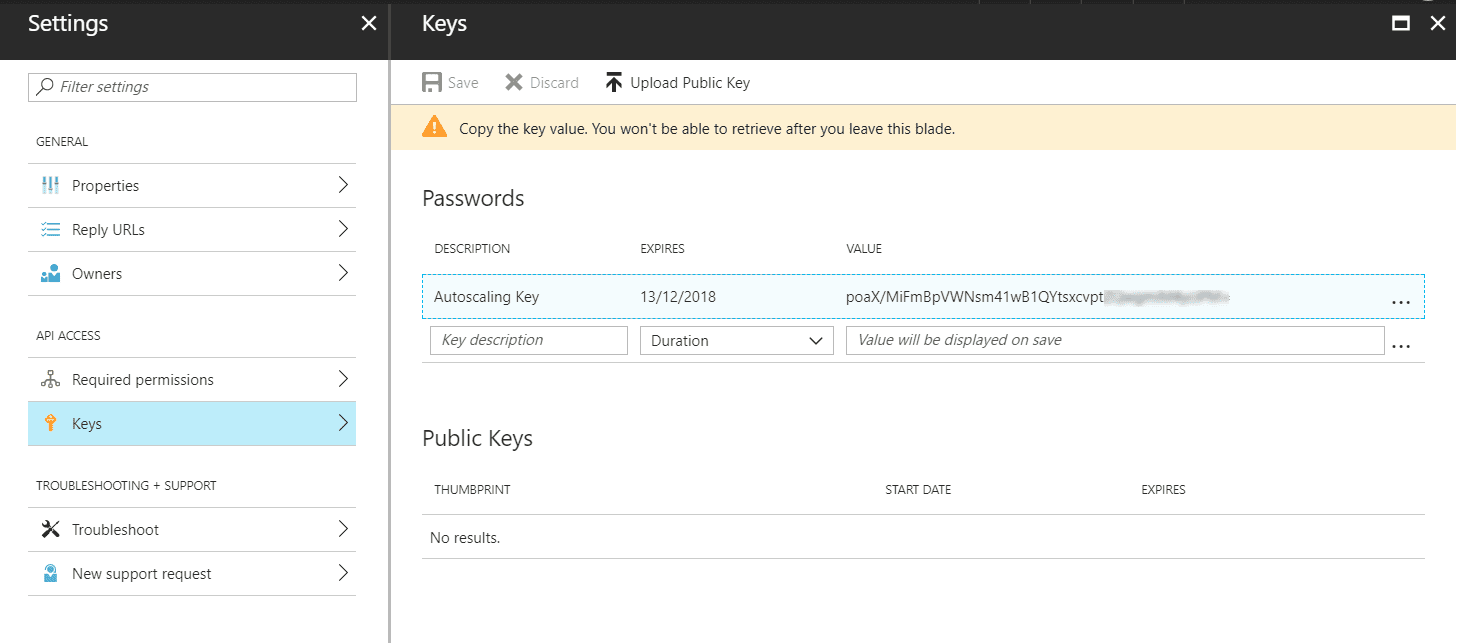This screenshot has width=1457, height=643.
Task: Click the Key description text field
Action: [x=528, y=341]
